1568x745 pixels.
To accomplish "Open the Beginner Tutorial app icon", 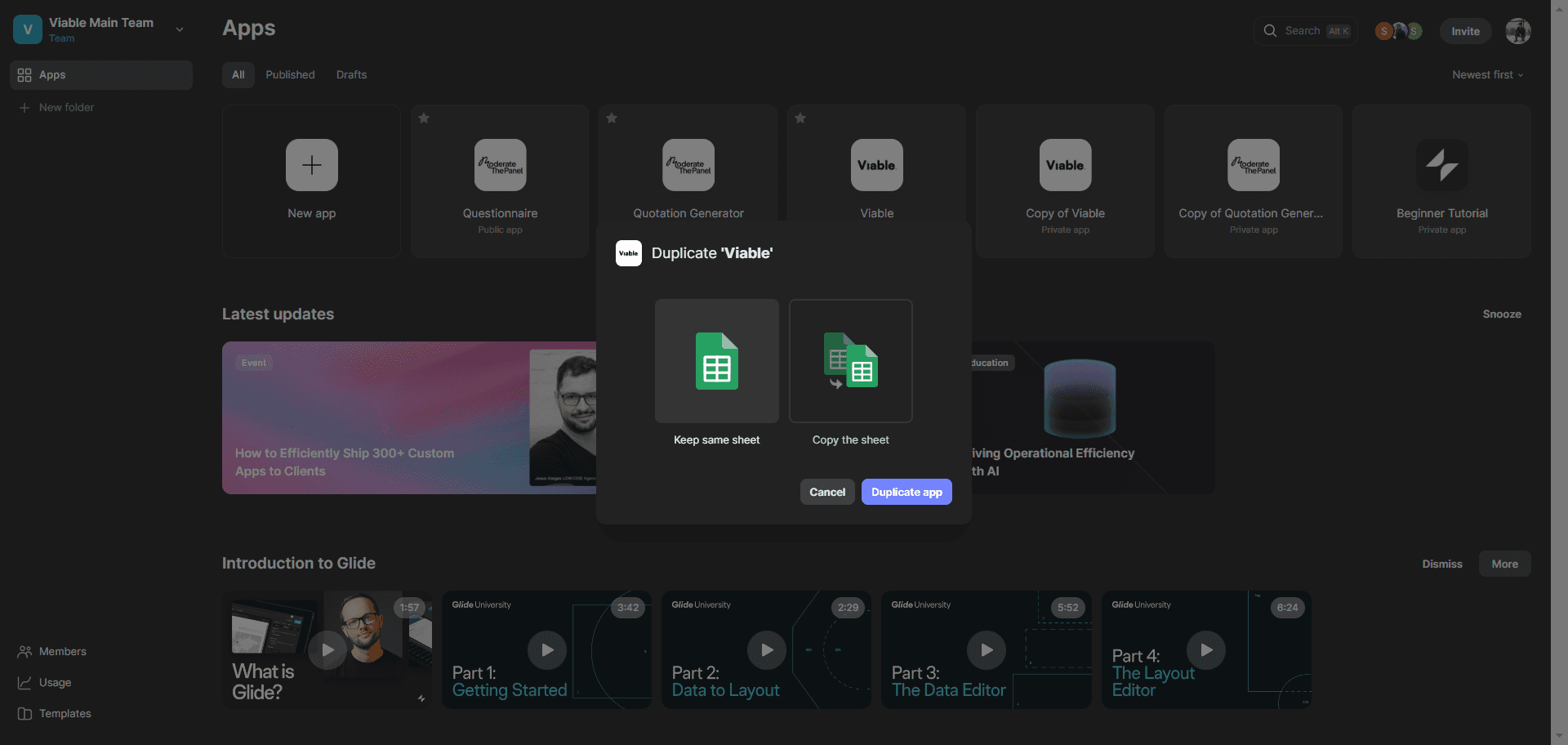I will pos(1441,165).
